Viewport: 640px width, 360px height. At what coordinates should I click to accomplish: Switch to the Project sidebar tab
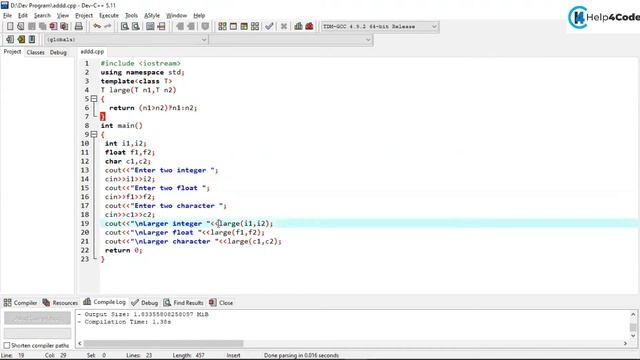click(12, 52)
